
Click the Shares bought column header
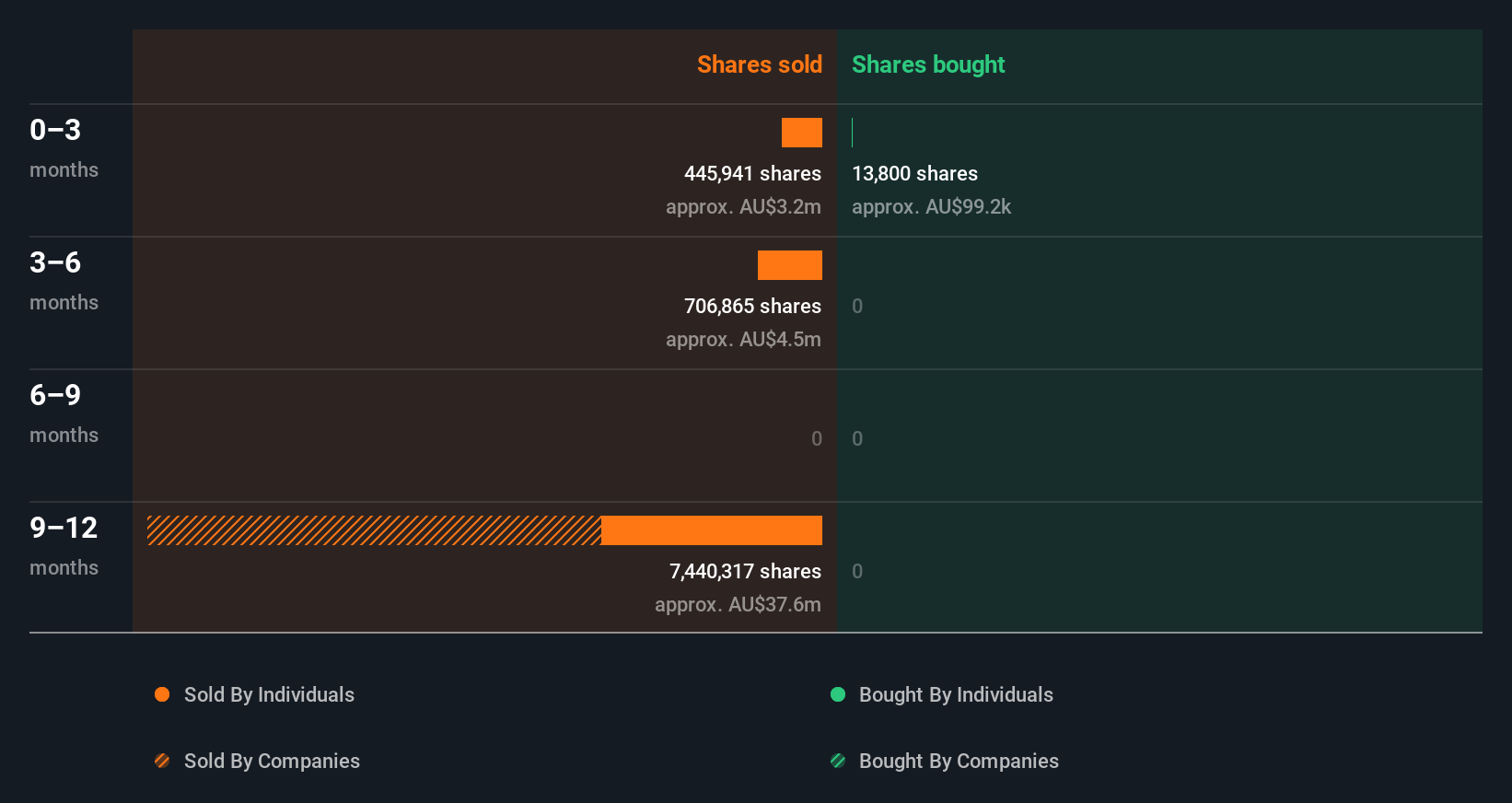(x=928, y=64)
